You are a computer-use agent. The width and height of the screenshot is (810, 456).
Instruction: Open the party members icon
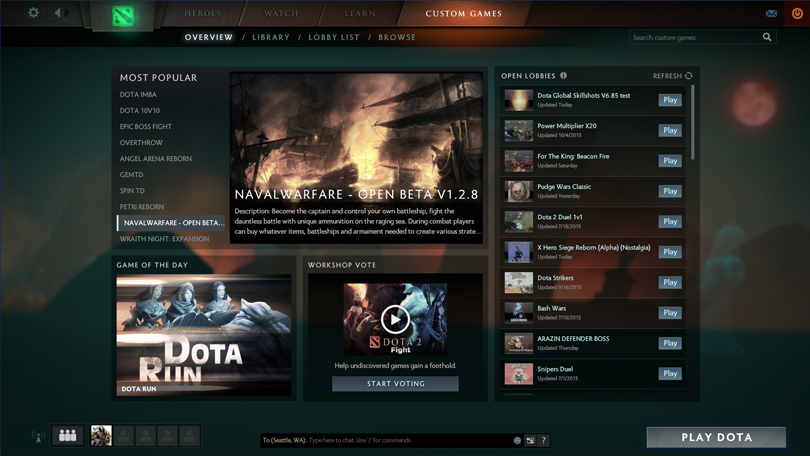68,435
